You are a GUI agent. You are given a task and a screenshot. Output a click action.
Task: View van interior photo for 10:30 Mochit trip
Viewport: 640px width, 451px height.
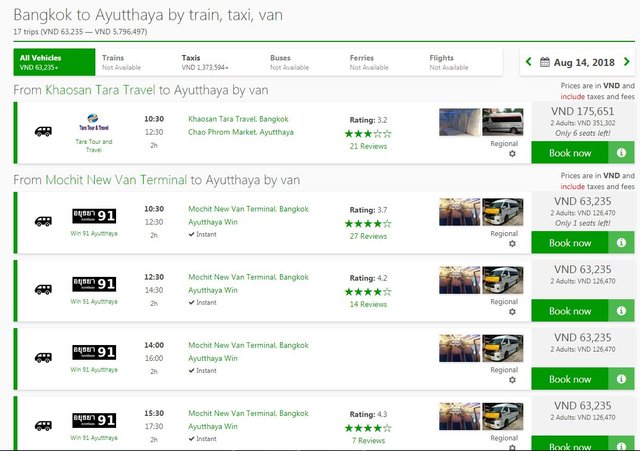pos(460,212)
